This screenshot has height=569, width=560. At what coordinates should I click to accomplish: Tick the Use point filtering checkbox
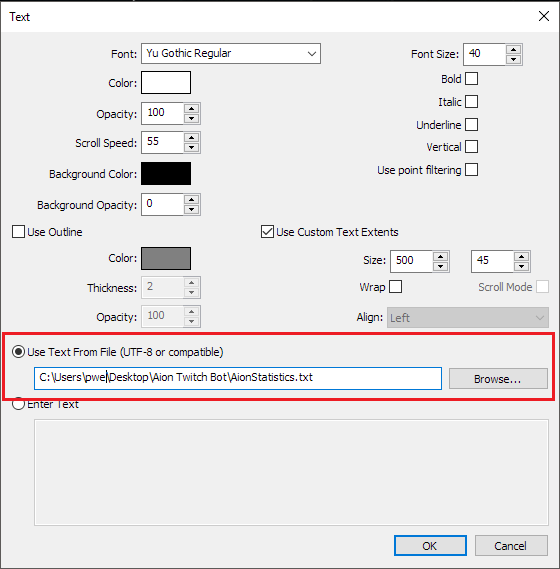point(471,169)
